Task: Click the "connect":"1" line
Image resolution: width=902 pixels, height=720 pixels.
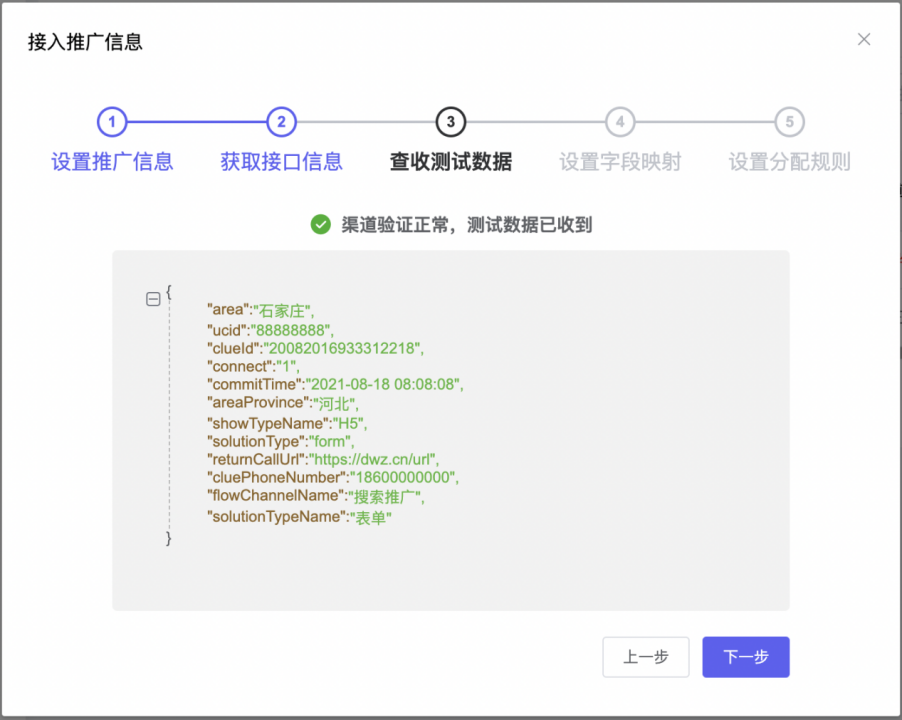Action: [253, 366]
